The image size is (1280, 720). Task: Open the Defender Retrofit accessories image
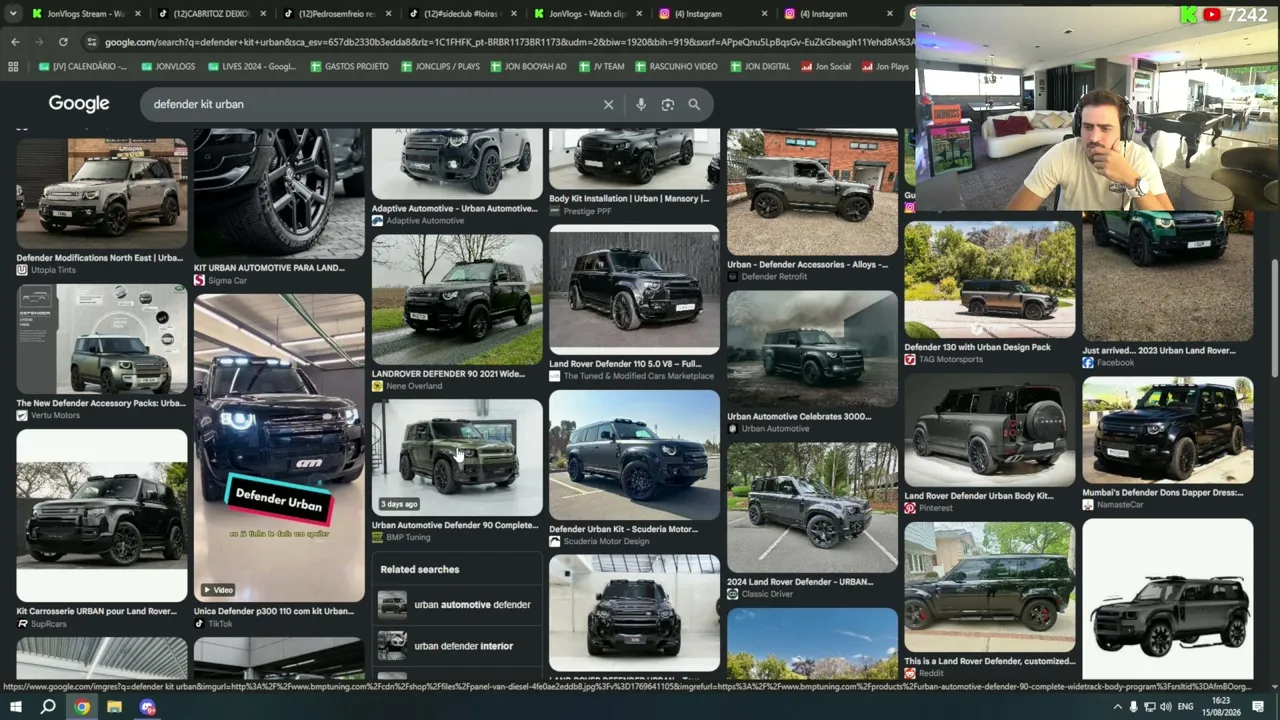(x=812, y=192)
